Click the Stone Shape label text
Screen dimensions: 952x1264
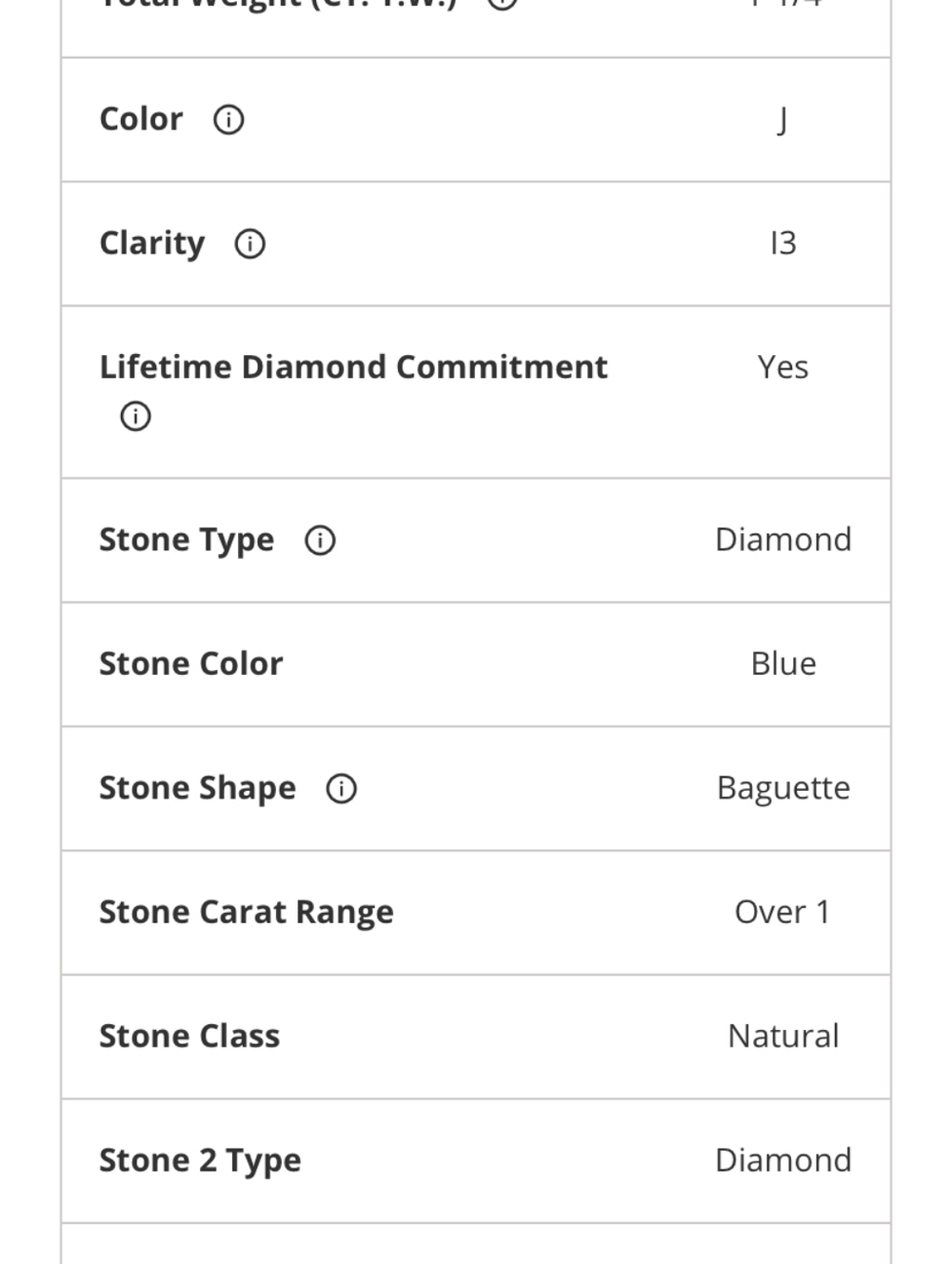pyautogui.click(x=197, y=788)
